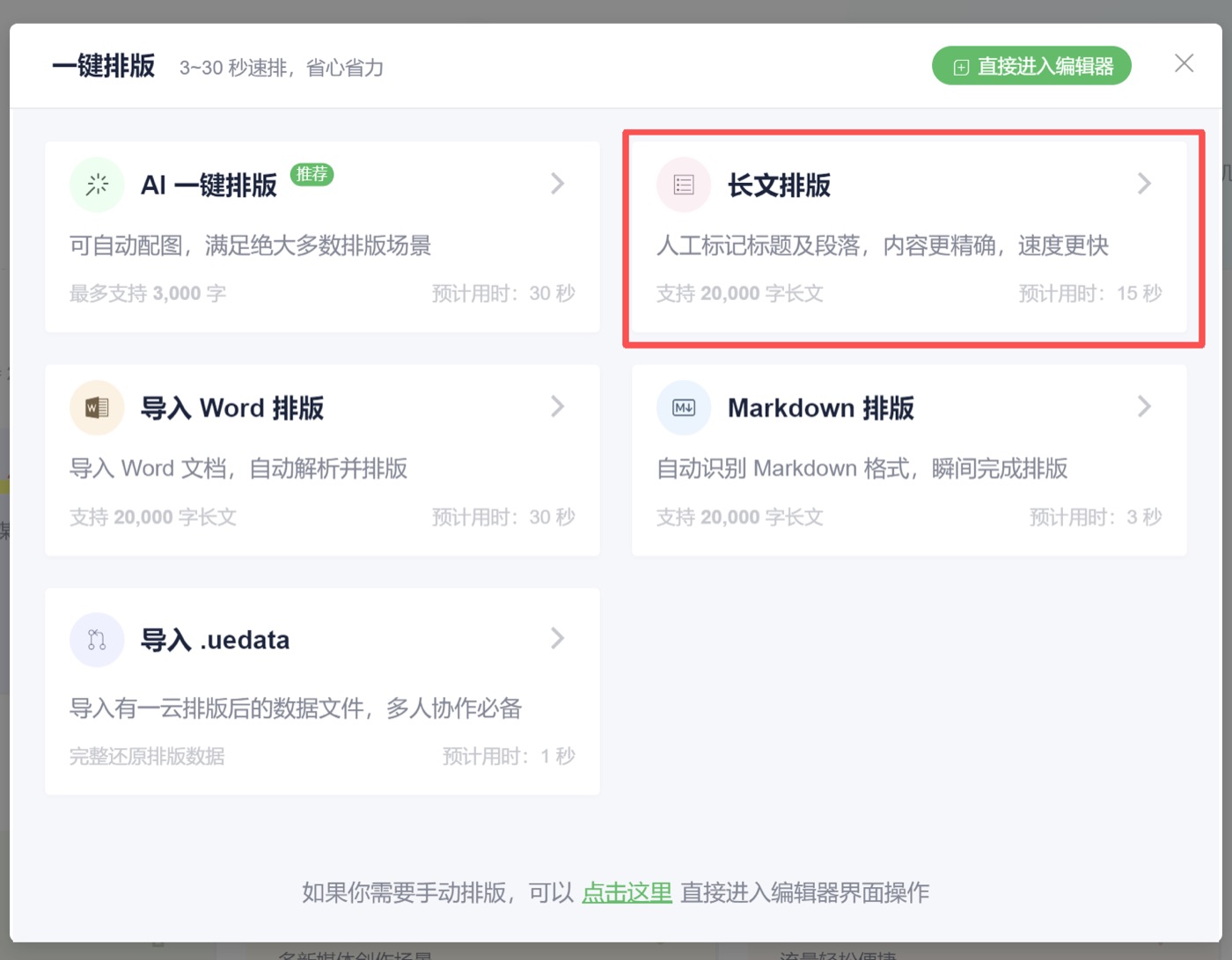Click 预计用时：30 秒 in AI 一键排版 card
The height and width of the screenshot is (960, 1232).
coord(503,293)
